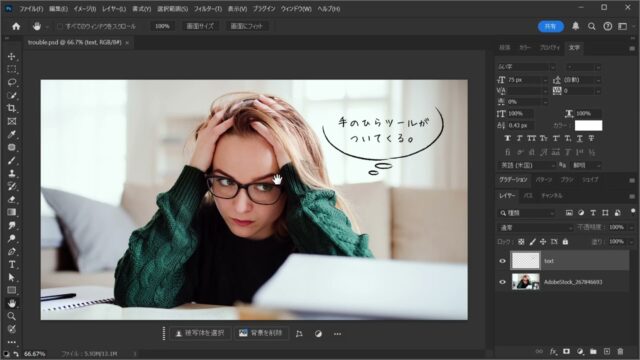
Task: Select the Eyedropper tool
Action: tap(12, 134)
